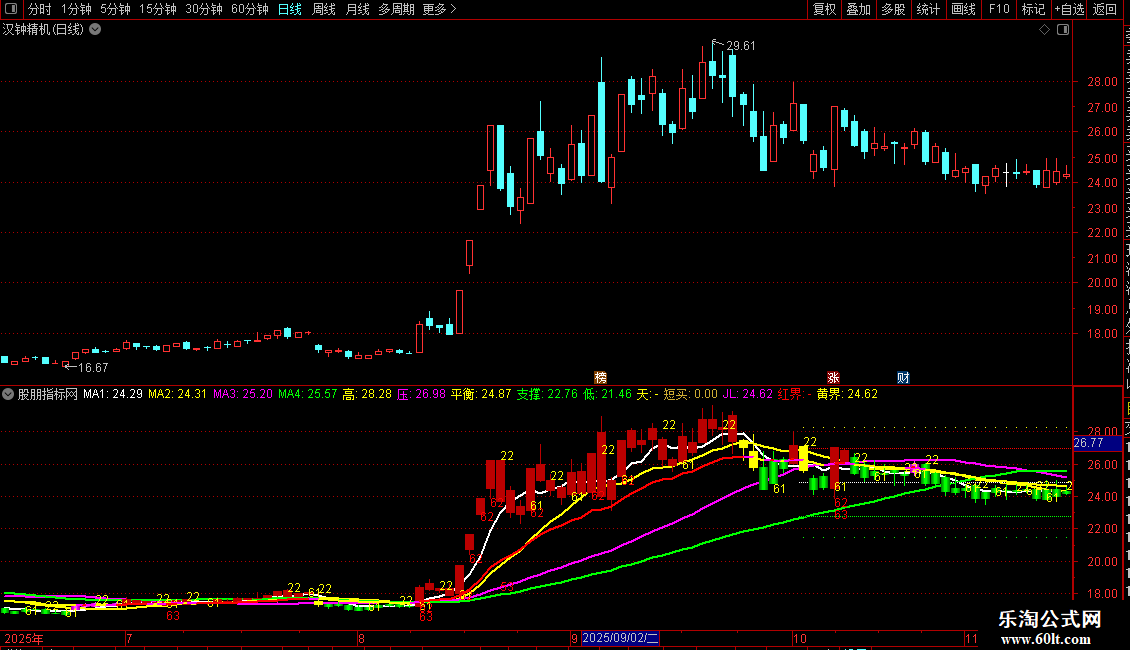Click the 黄界: 24.62 value
The height and width of the screenshot is (650, 1130).
click(x=847, y=394)
